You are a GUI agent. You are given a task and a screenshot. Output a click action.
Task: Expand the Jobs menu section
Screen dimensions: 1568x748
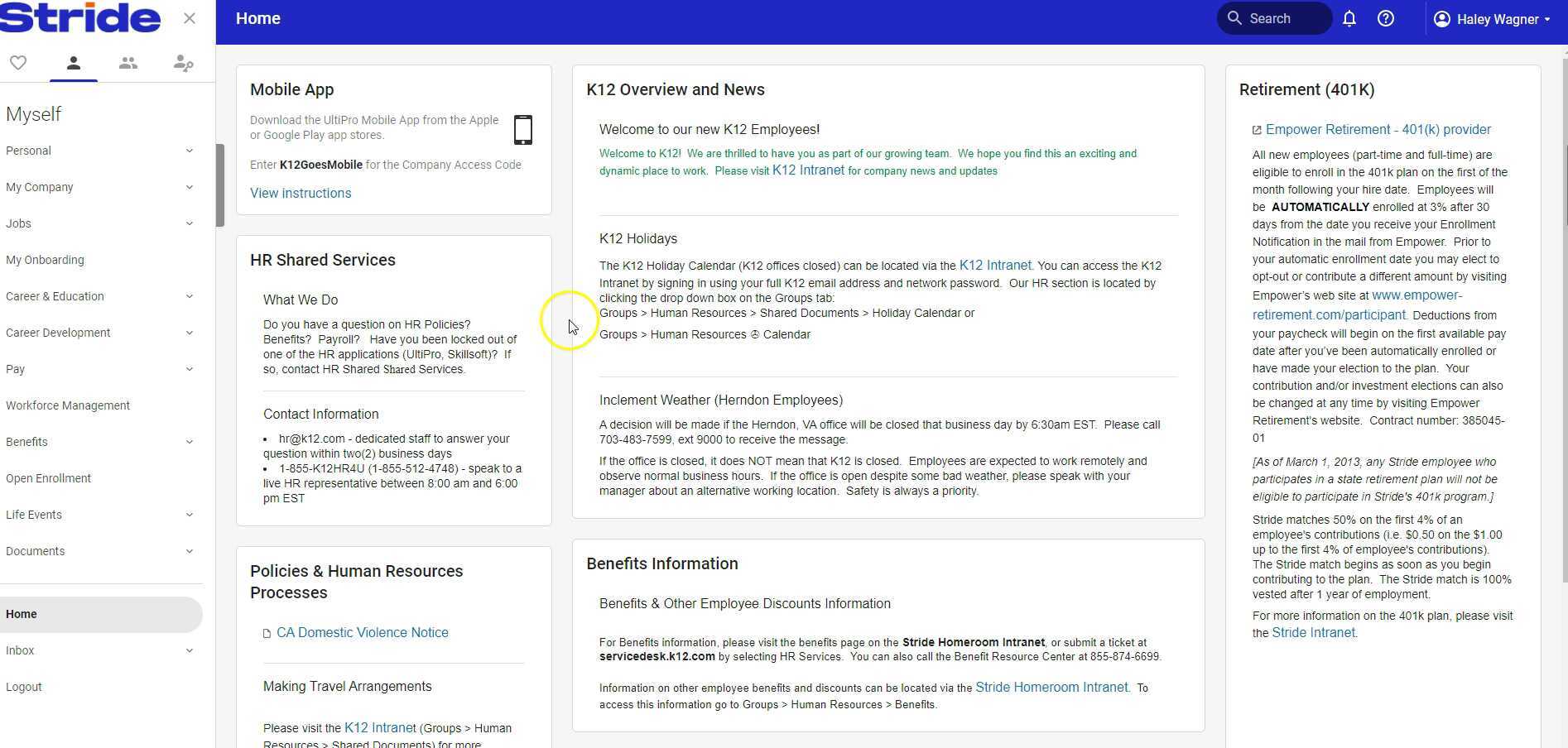99,223
